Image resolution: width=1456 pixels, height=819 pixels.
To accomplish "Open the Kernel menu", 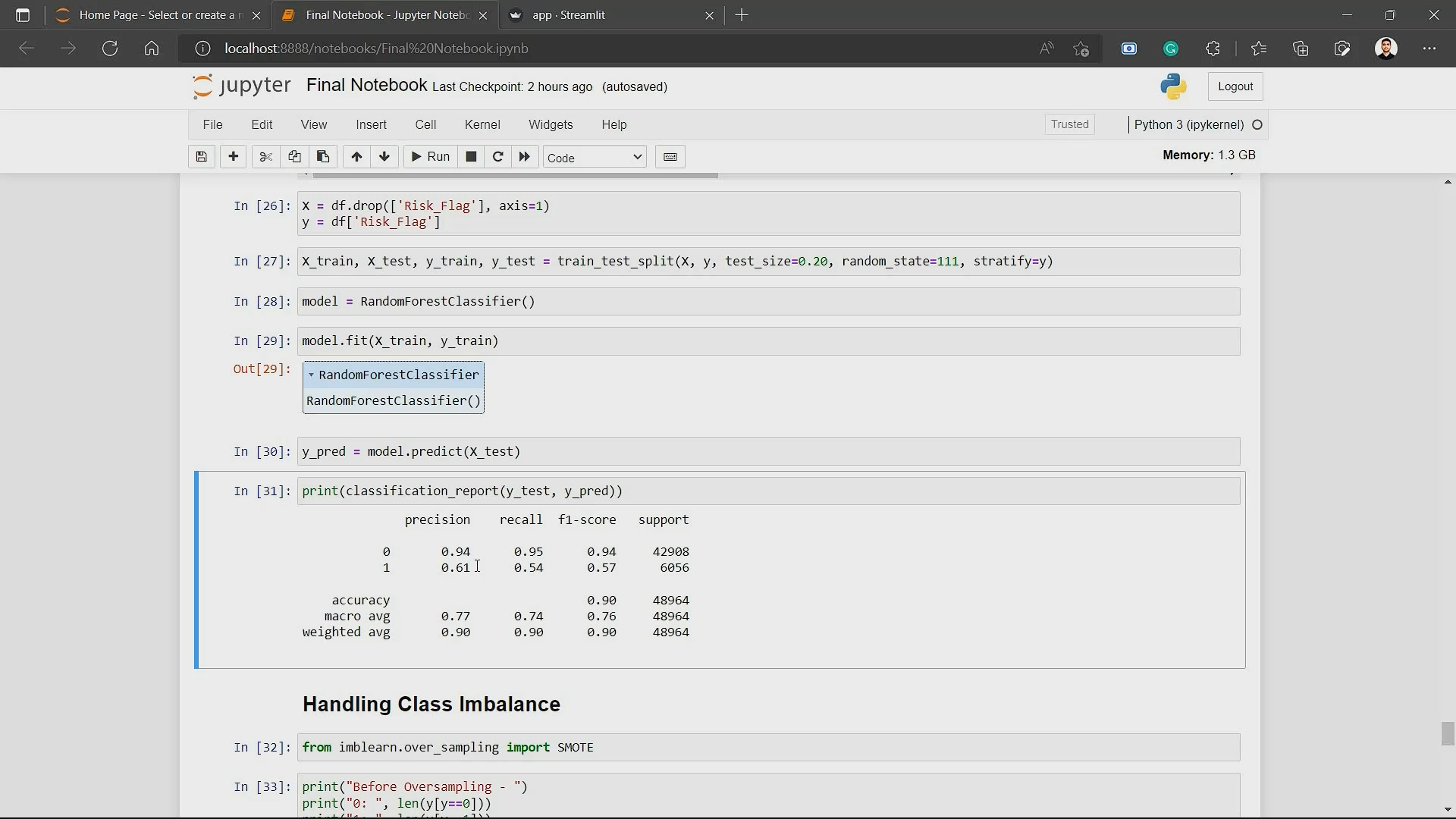I will [x=482, y=124].
